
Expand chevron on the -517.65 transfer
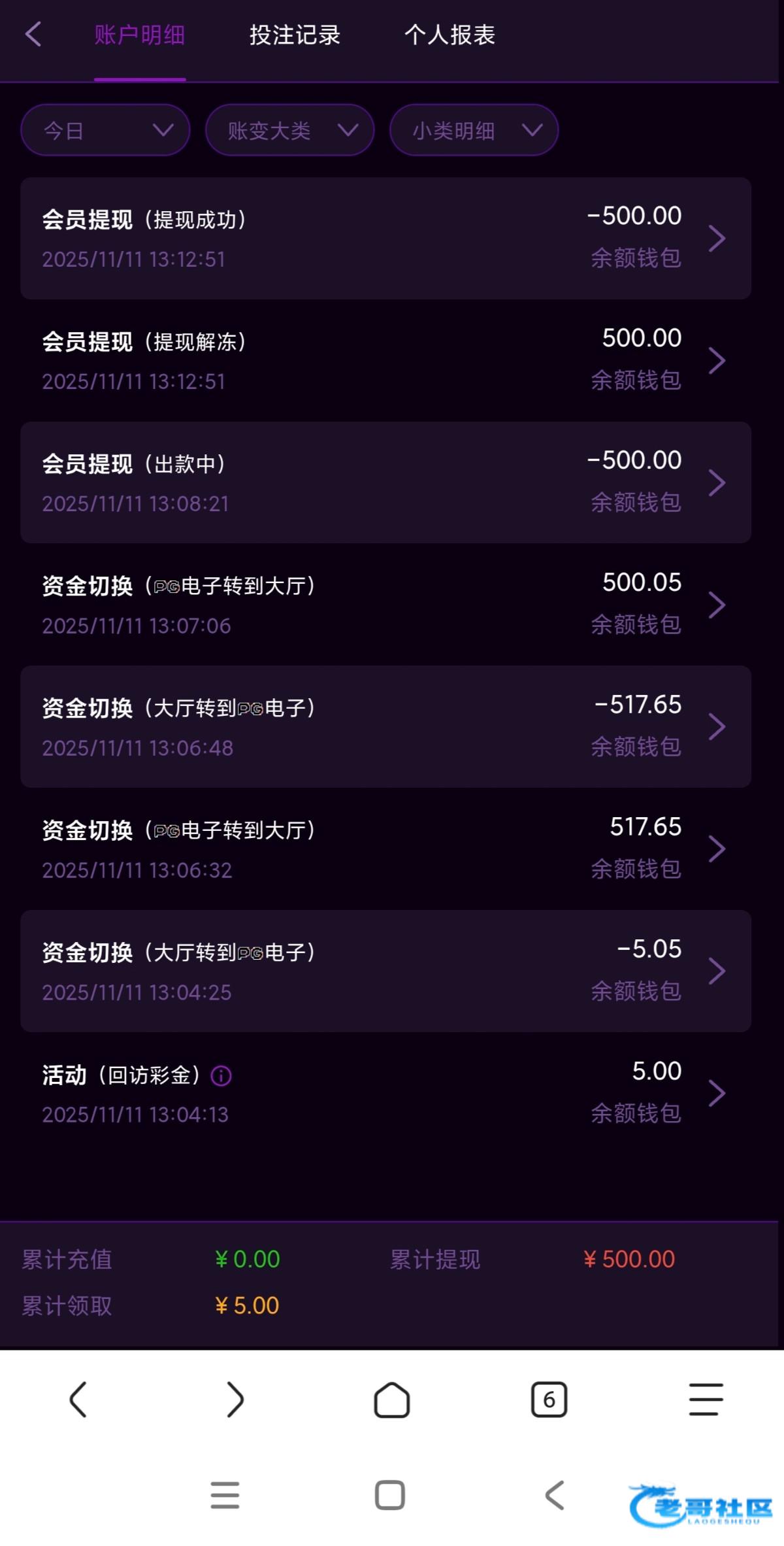tap(717, 727)
